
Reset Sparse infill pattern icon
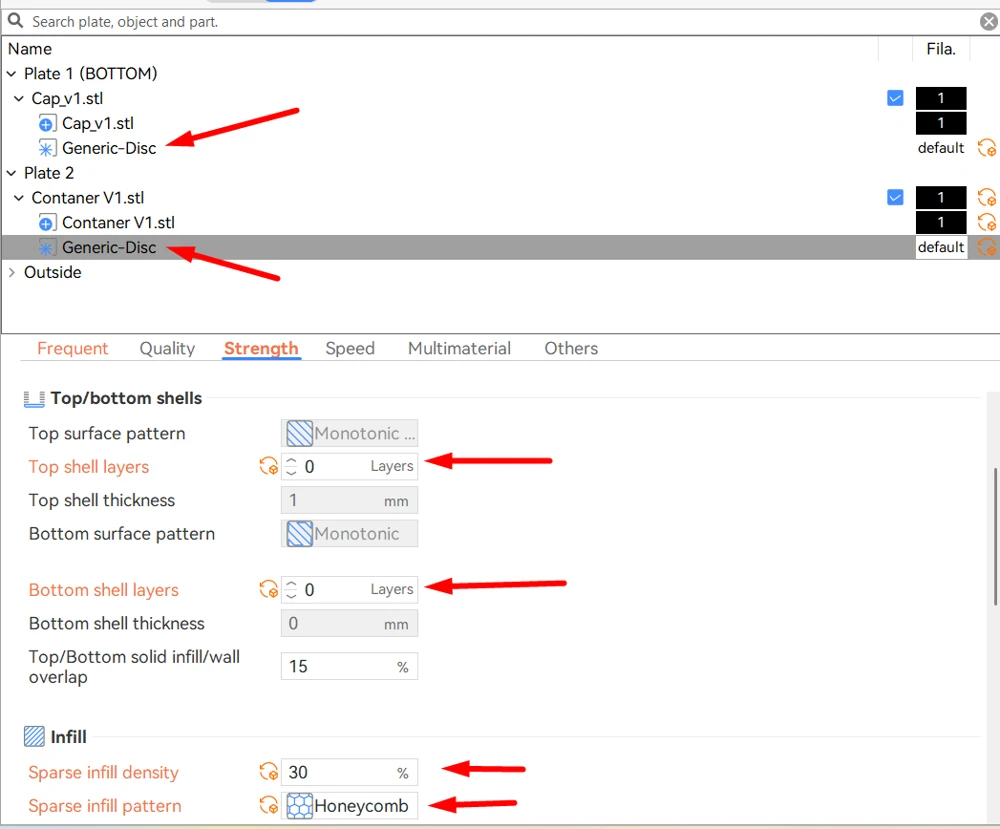coord(268,805)
